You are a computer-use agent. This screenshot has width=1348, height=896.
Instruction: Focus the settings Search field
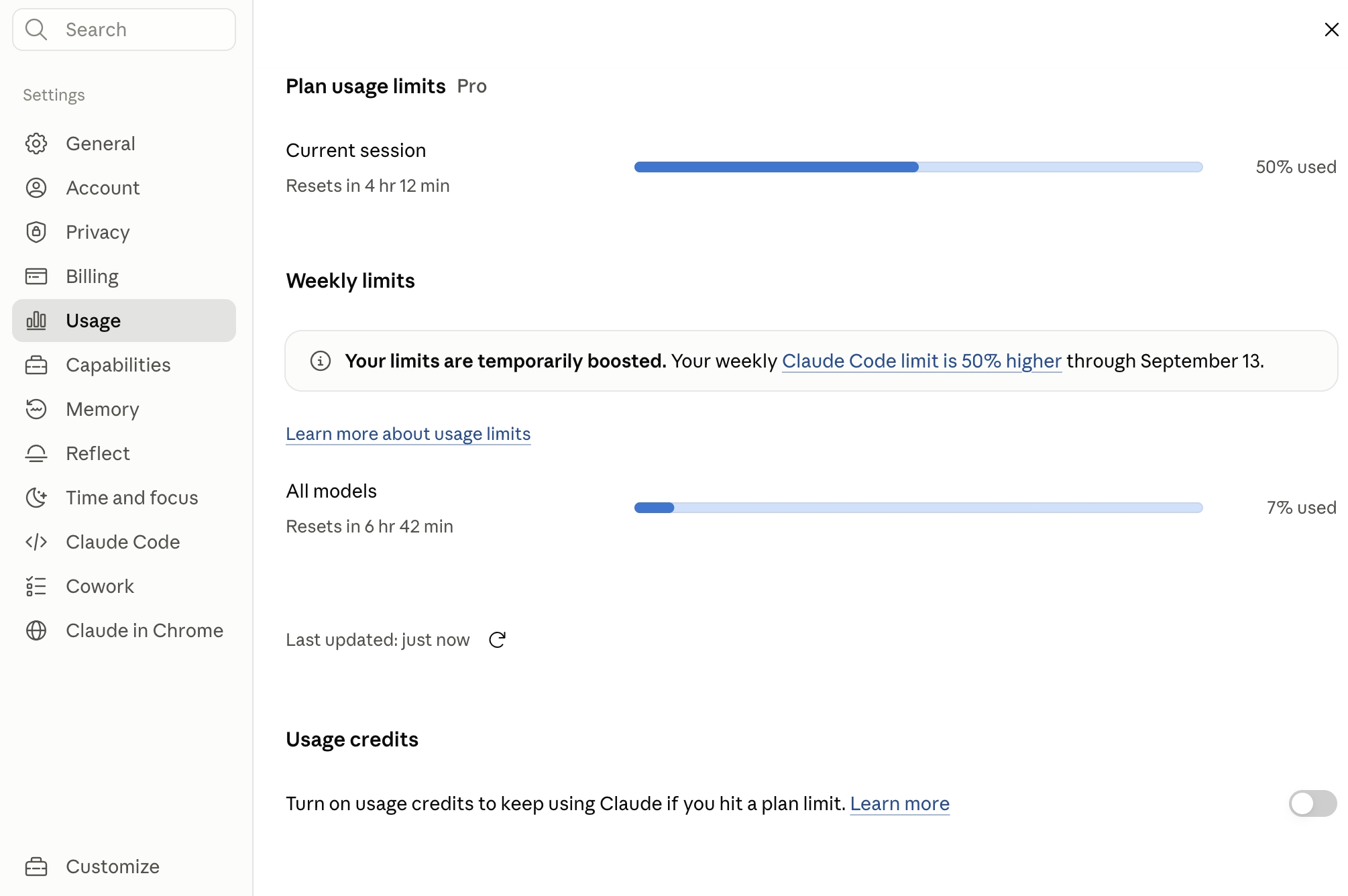(x=124, y=30)
